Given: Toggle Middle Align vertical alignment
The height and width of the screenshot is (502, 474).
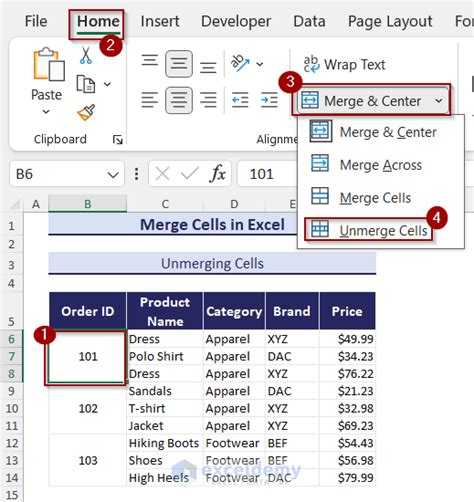Looking at the screenshot, I should coord(179,63).
